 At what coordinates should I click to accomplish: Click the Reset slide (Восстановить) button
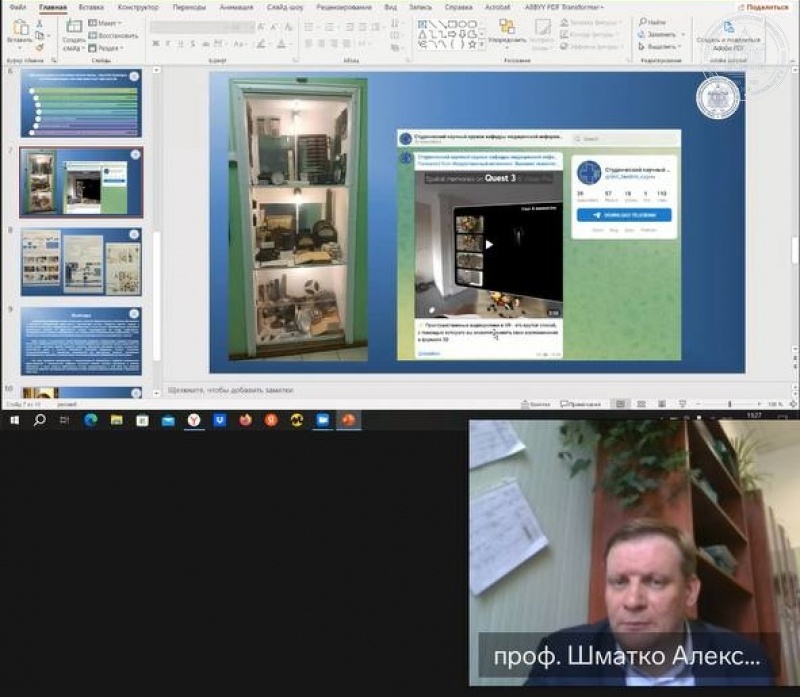pyautogui.click(x=113, y=36)
